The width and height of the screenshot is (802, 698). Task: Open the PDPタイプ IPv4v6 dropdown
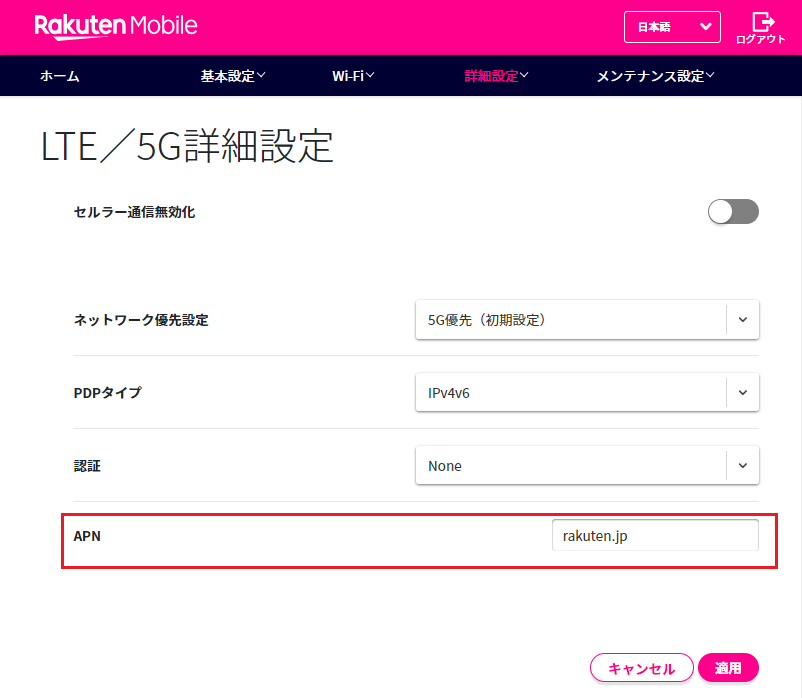click(x=587, y=393)
